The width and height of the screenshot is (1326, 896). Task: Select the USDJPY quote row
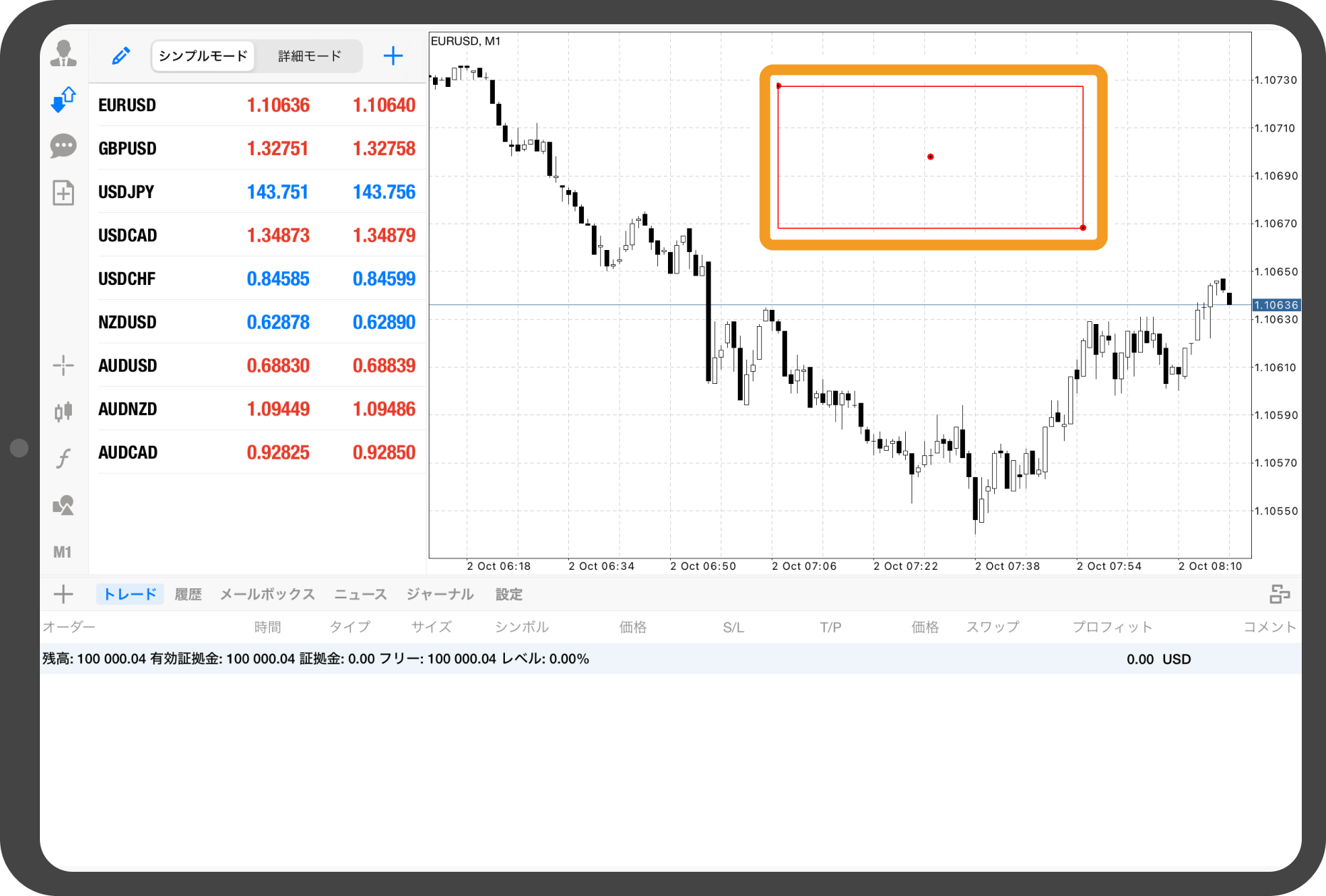(x=257, y=192)
